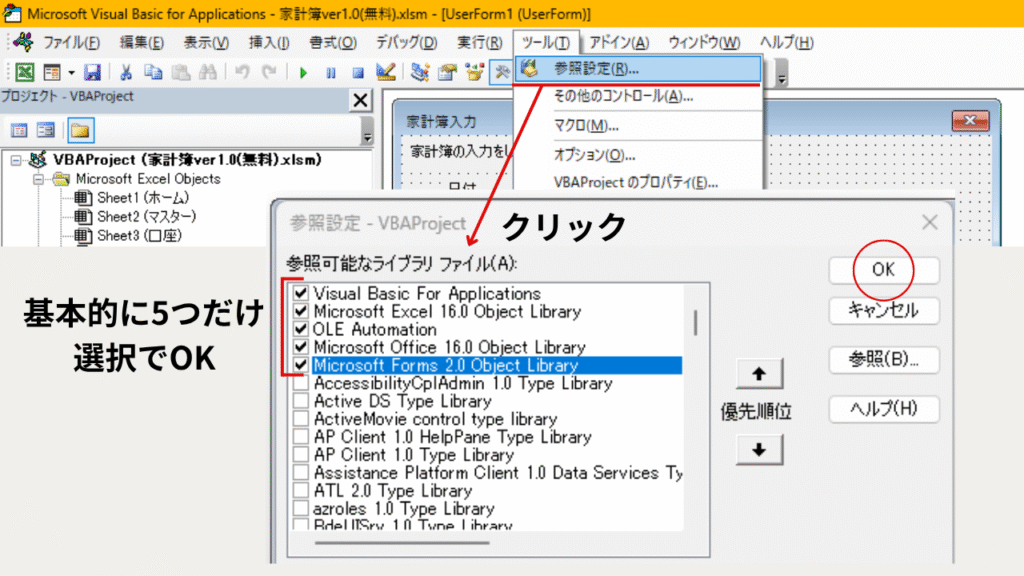Image resolution: width=1024 pixels, height=576 pixels.
Task: Click View Object icon in Project panel
Action: [x=46, y=130]
